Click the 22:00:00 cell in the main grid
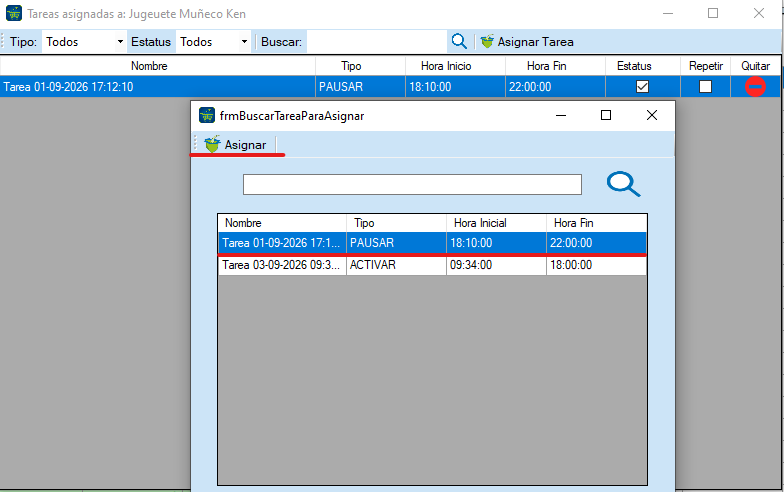The image size is (784, 492). coord(555,87)
